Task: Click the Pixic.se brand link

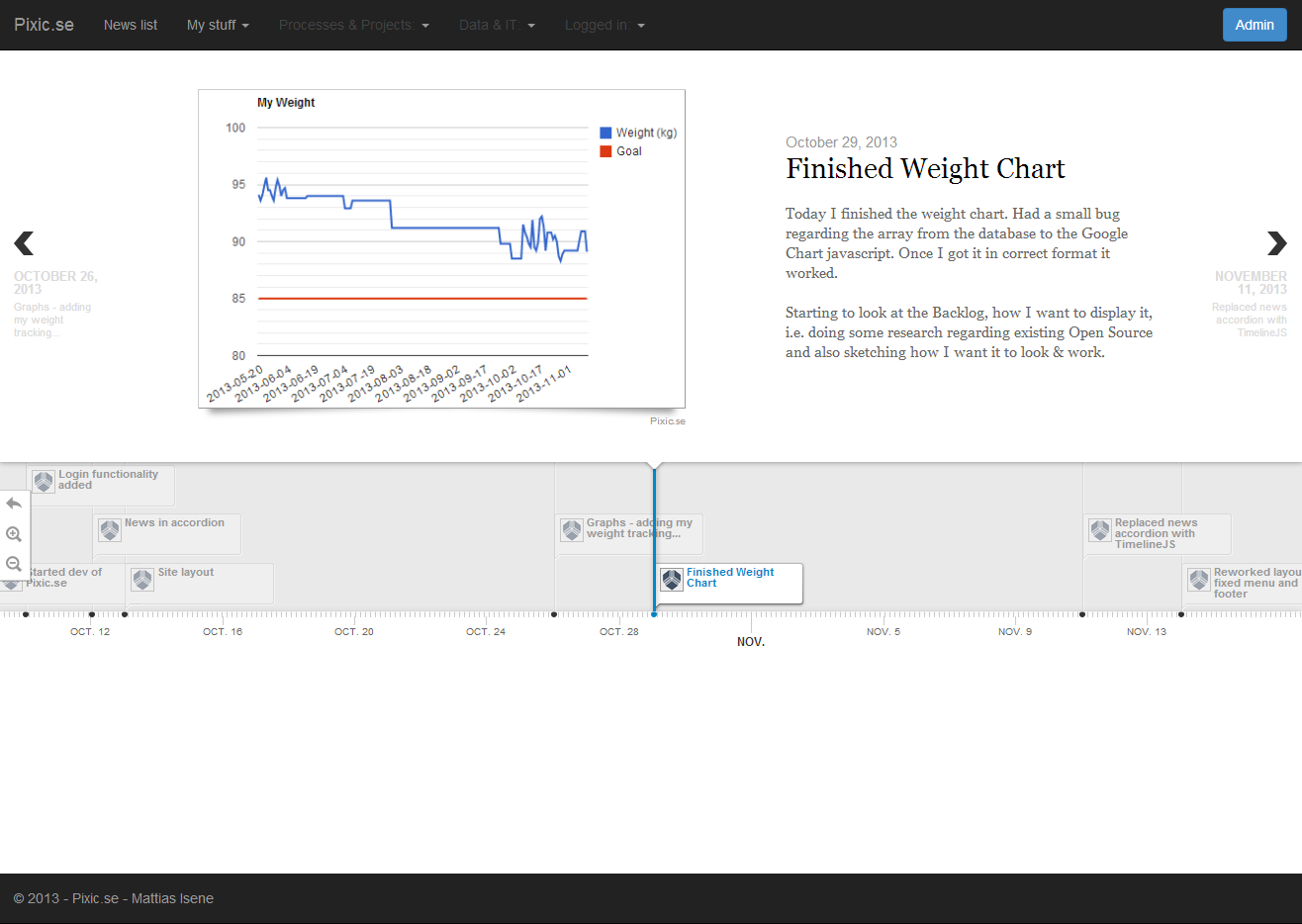Action: click(44, 25)
